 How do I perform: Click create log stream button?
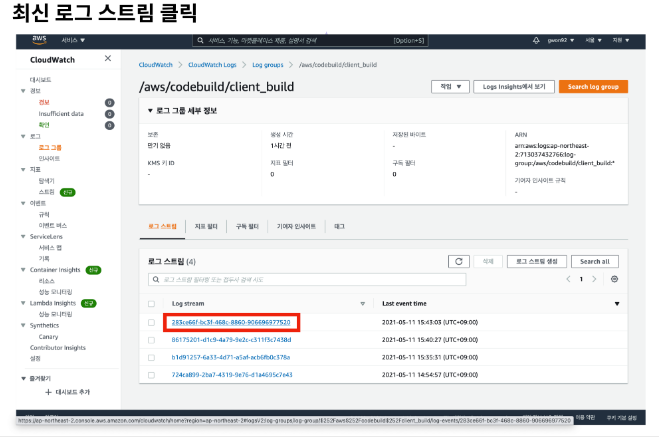(537, 261)
